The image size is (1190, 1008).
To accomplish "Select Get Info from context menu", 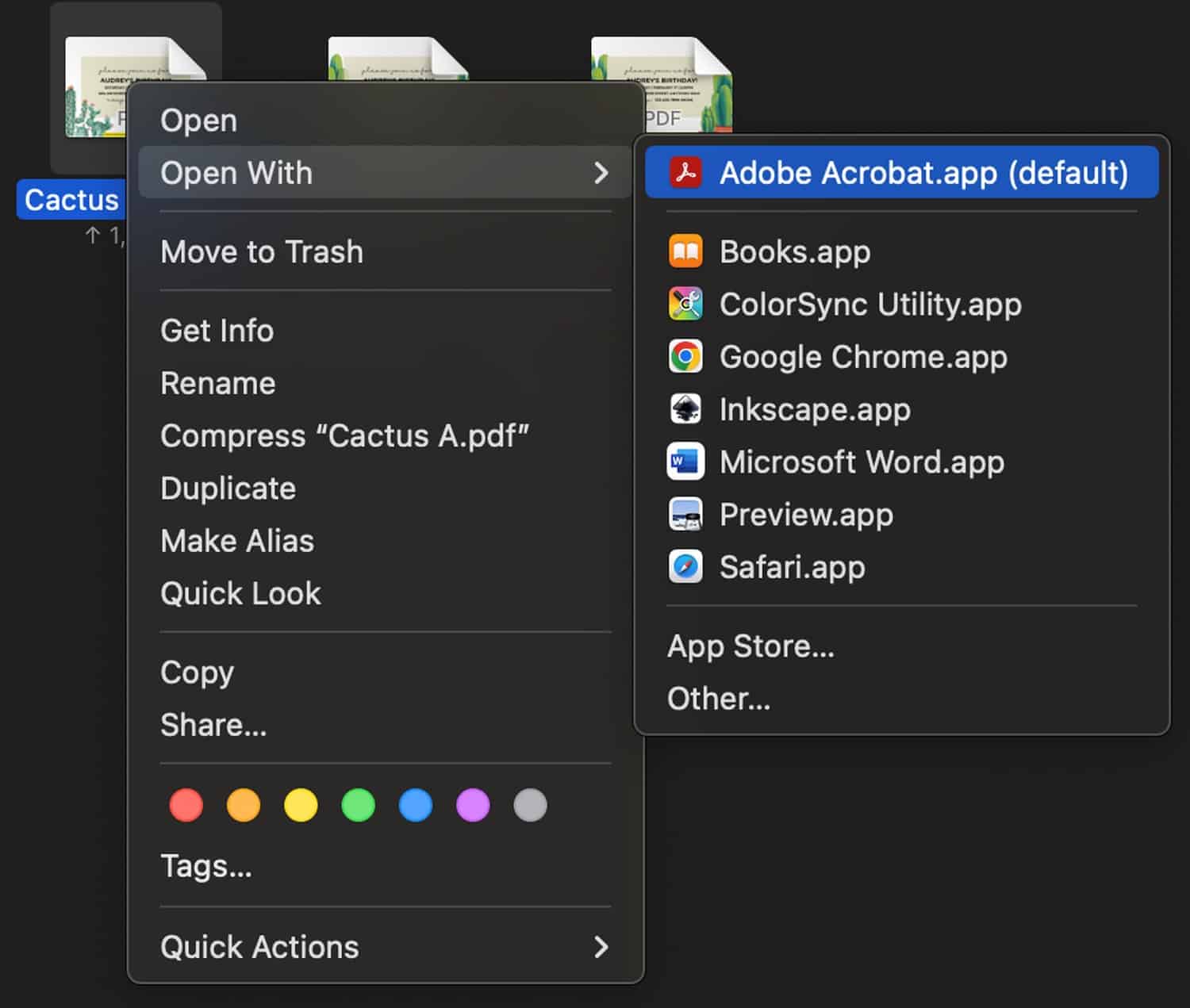I will click(x=217, y=331).
